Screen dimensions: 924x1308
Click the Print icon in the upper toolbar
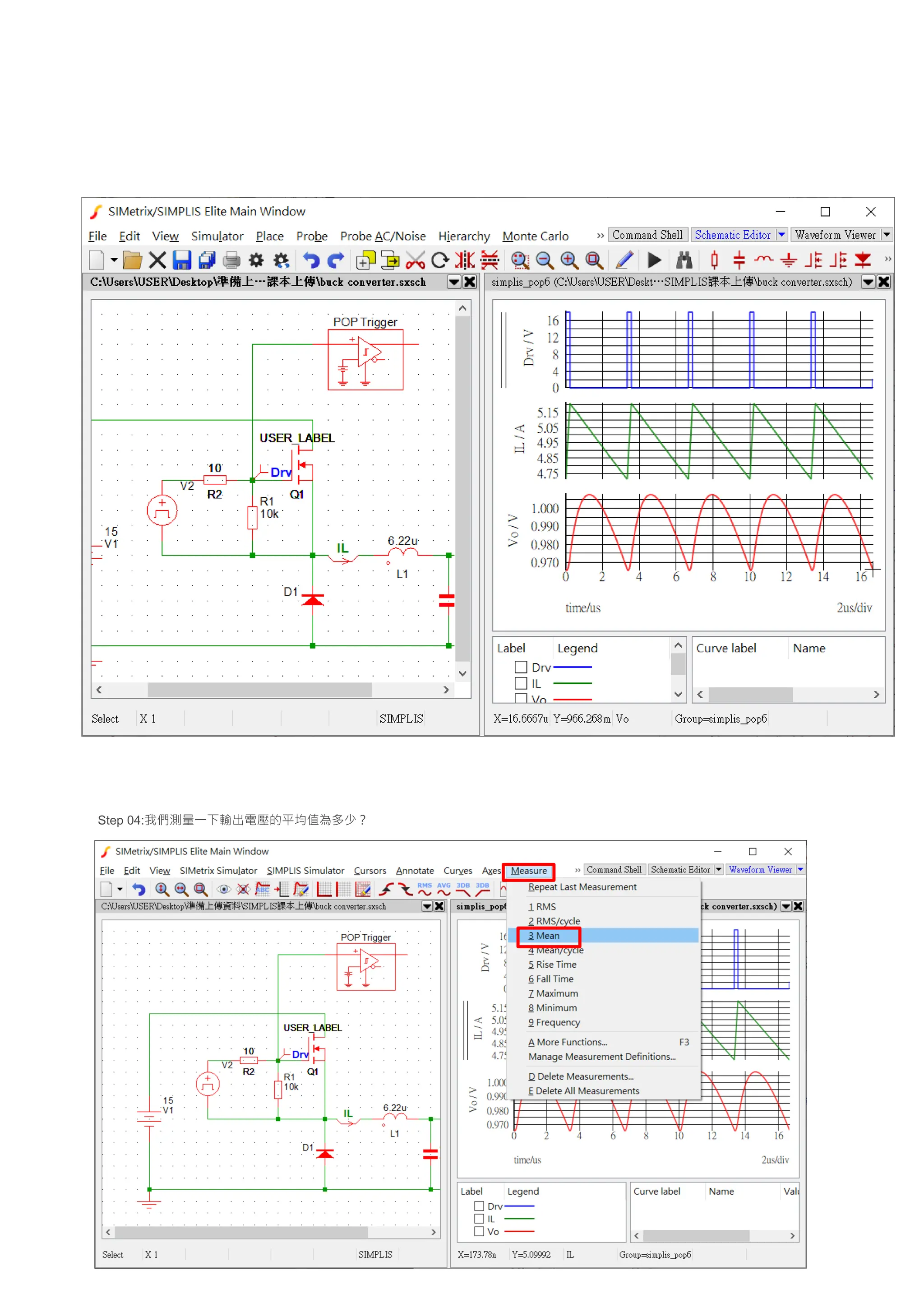tap(231, 260)
